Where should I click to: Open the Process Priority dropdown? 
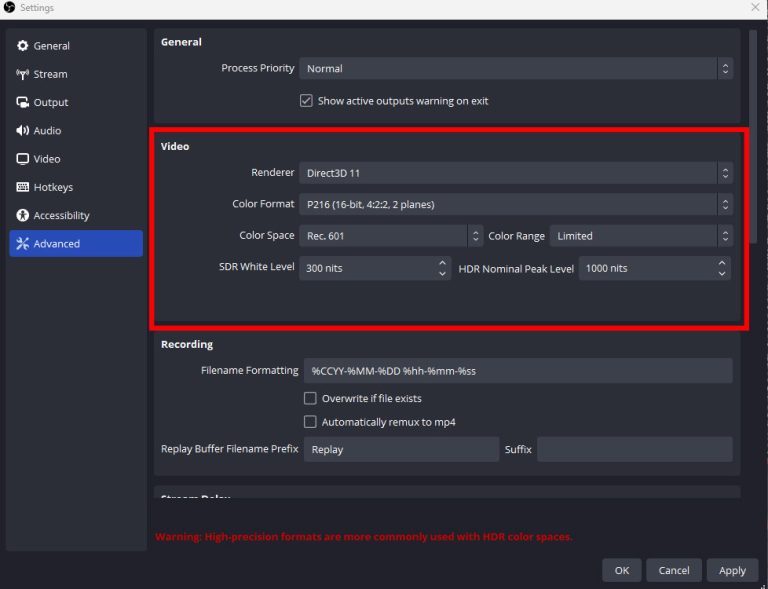(515, 69)
